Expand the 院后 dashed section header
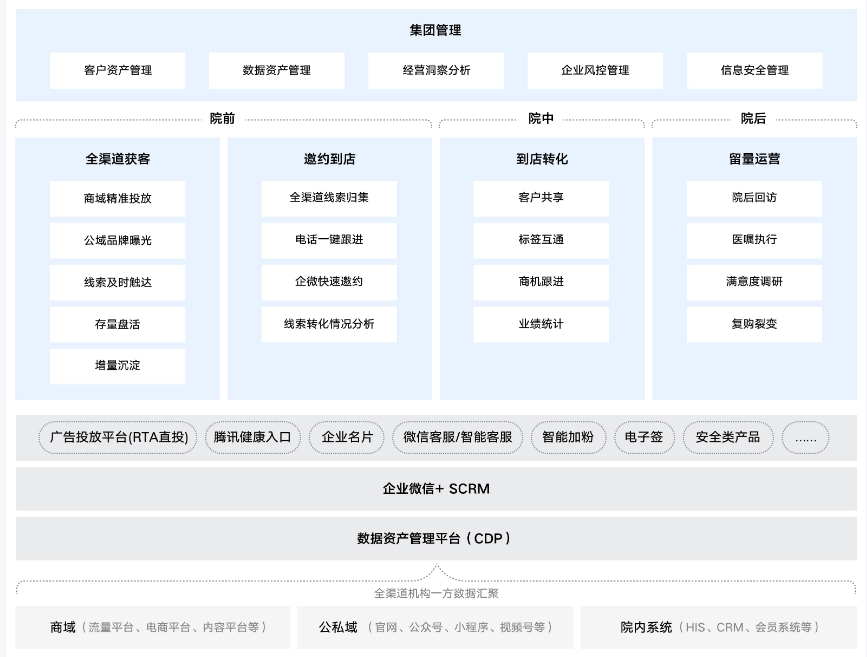This screenshot has height=657, width=867. click(x=752, y=117)
